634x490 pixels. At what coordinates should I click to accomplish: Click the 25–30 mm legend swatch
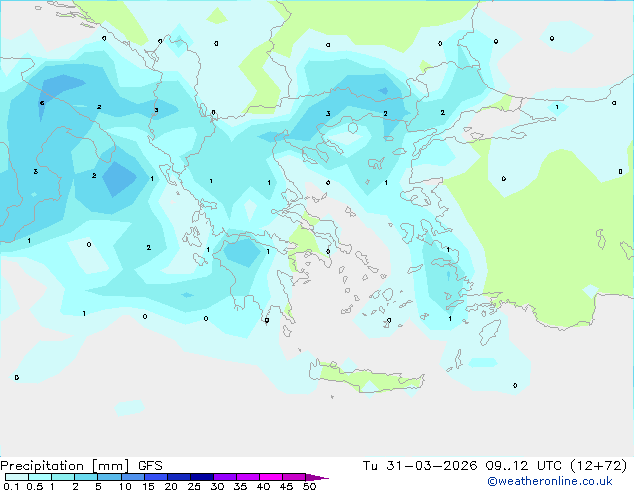coord(201,477)
